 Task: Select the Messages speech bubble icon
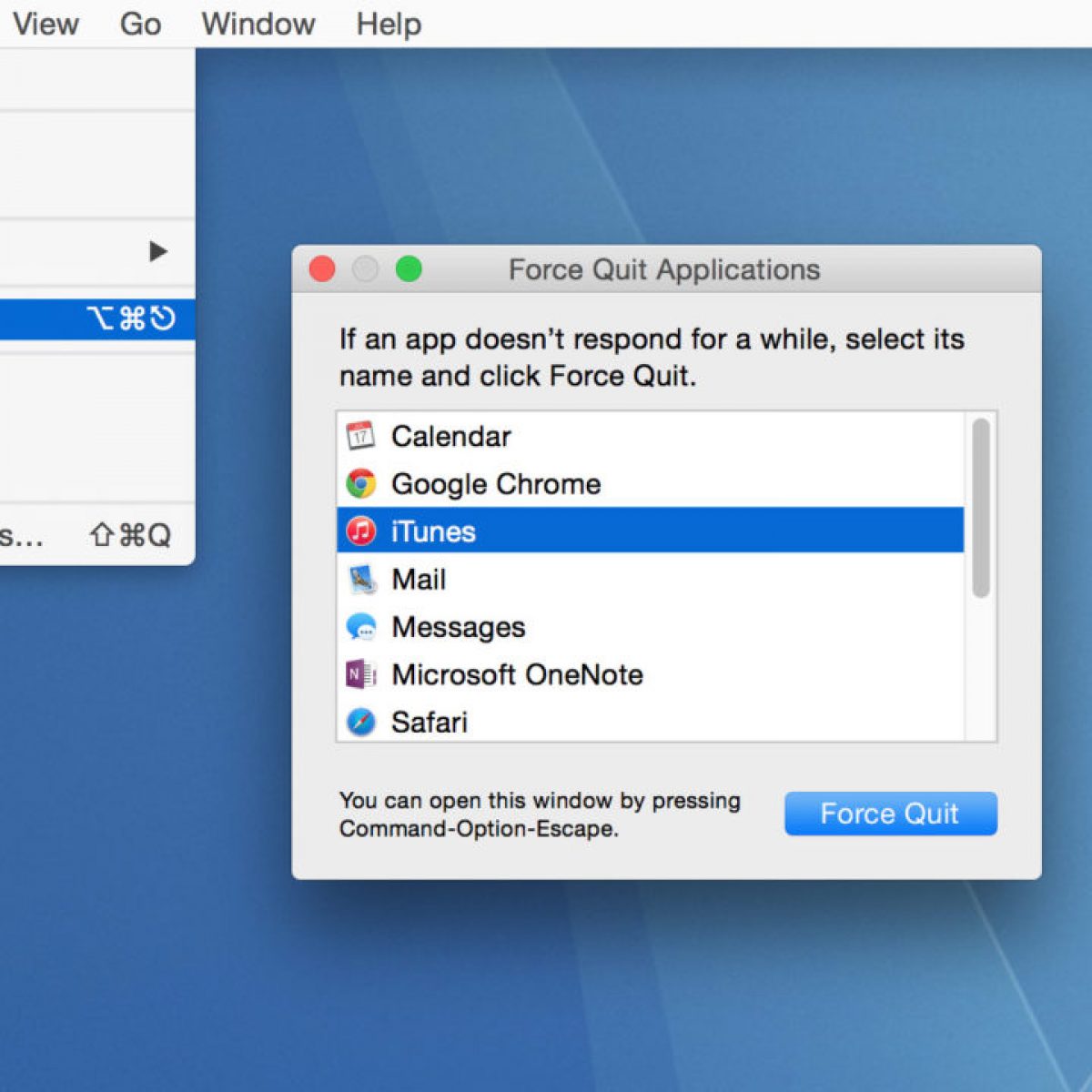pos(361,627)
